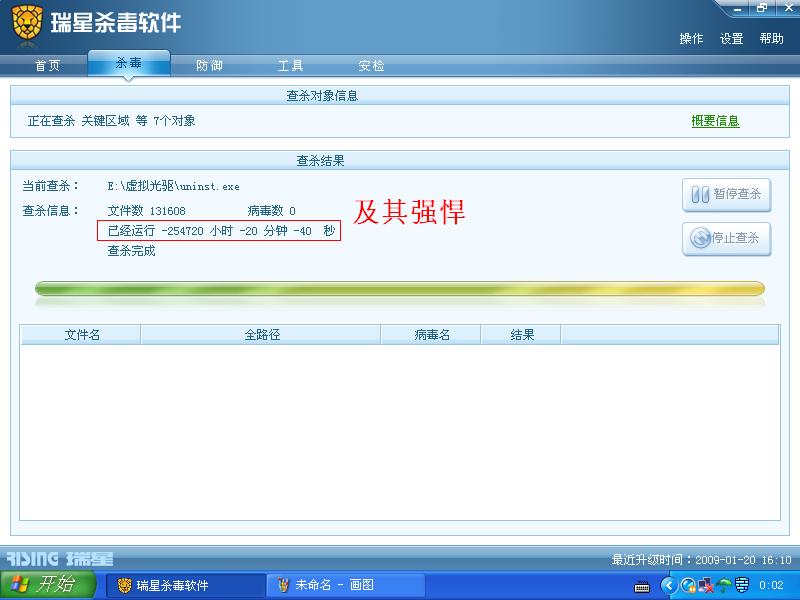Click the pause icon on 暂停查杀 button
The image size is (800, 600).
pos(700,194)
